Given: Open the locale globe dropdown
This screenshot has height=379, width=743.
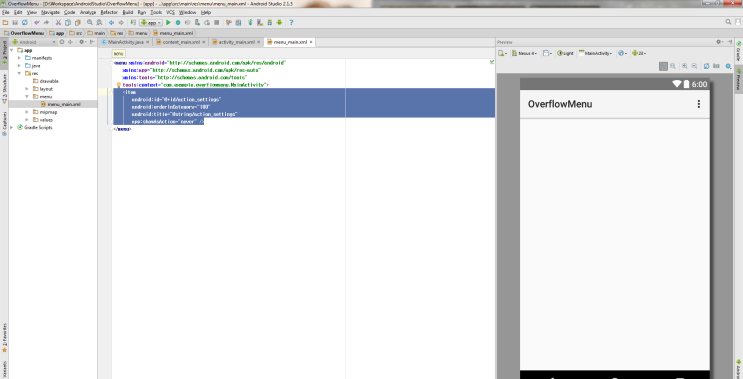Looking at the screenshot, I should [x=623, y=53].
